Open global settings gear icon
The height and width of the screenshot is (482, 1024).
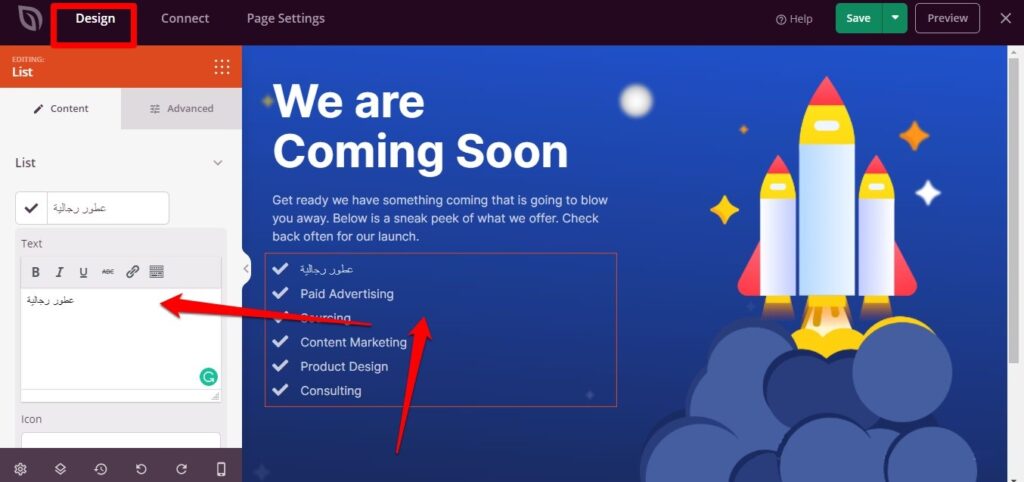tap(20, 469)
